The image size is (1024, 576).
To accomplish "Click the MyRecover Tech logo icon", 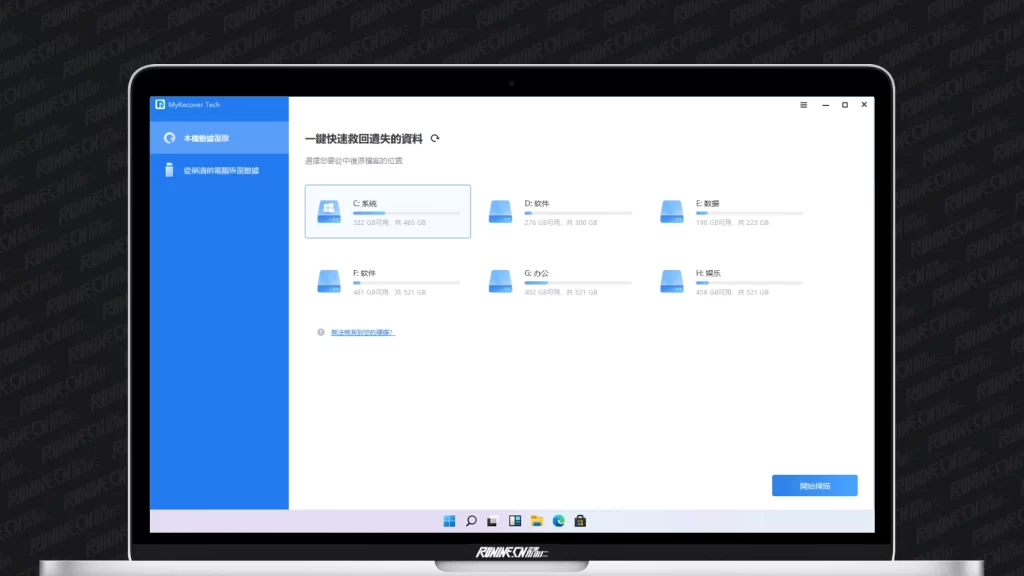I will pos(160,105).
